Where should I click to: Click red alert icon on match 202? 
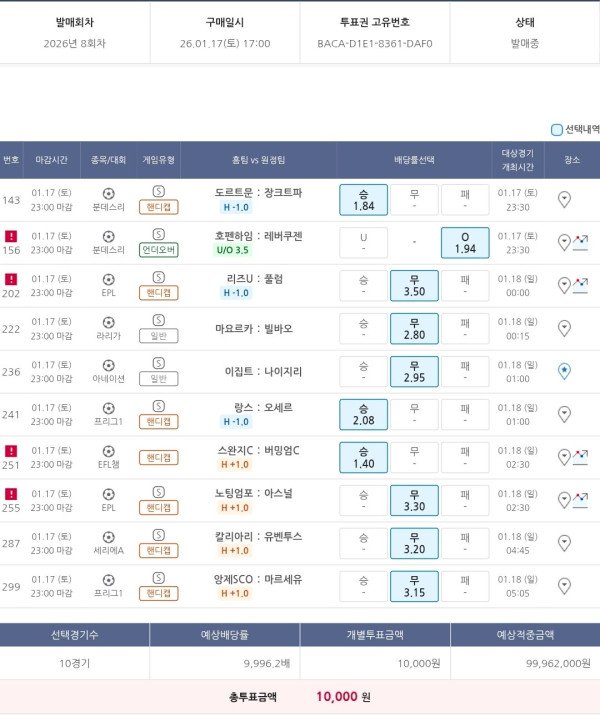[x=11, y=279]
